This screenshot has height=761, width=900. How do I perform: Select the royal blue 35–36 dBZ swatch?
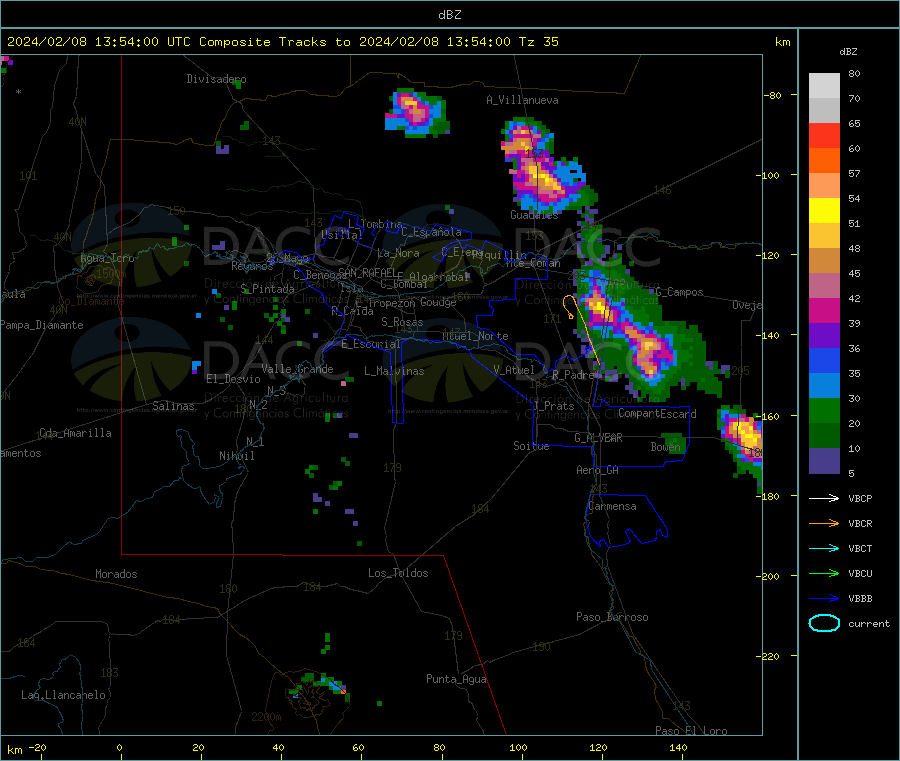pos(824,360)
